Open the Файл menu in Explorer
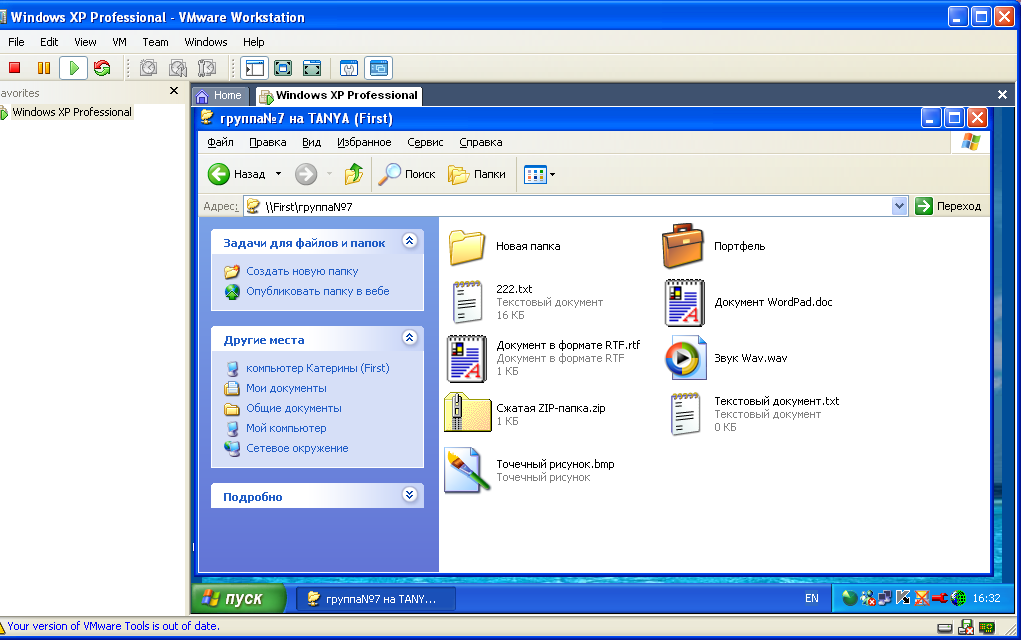Screen dimensions: 1021x640 220,142
